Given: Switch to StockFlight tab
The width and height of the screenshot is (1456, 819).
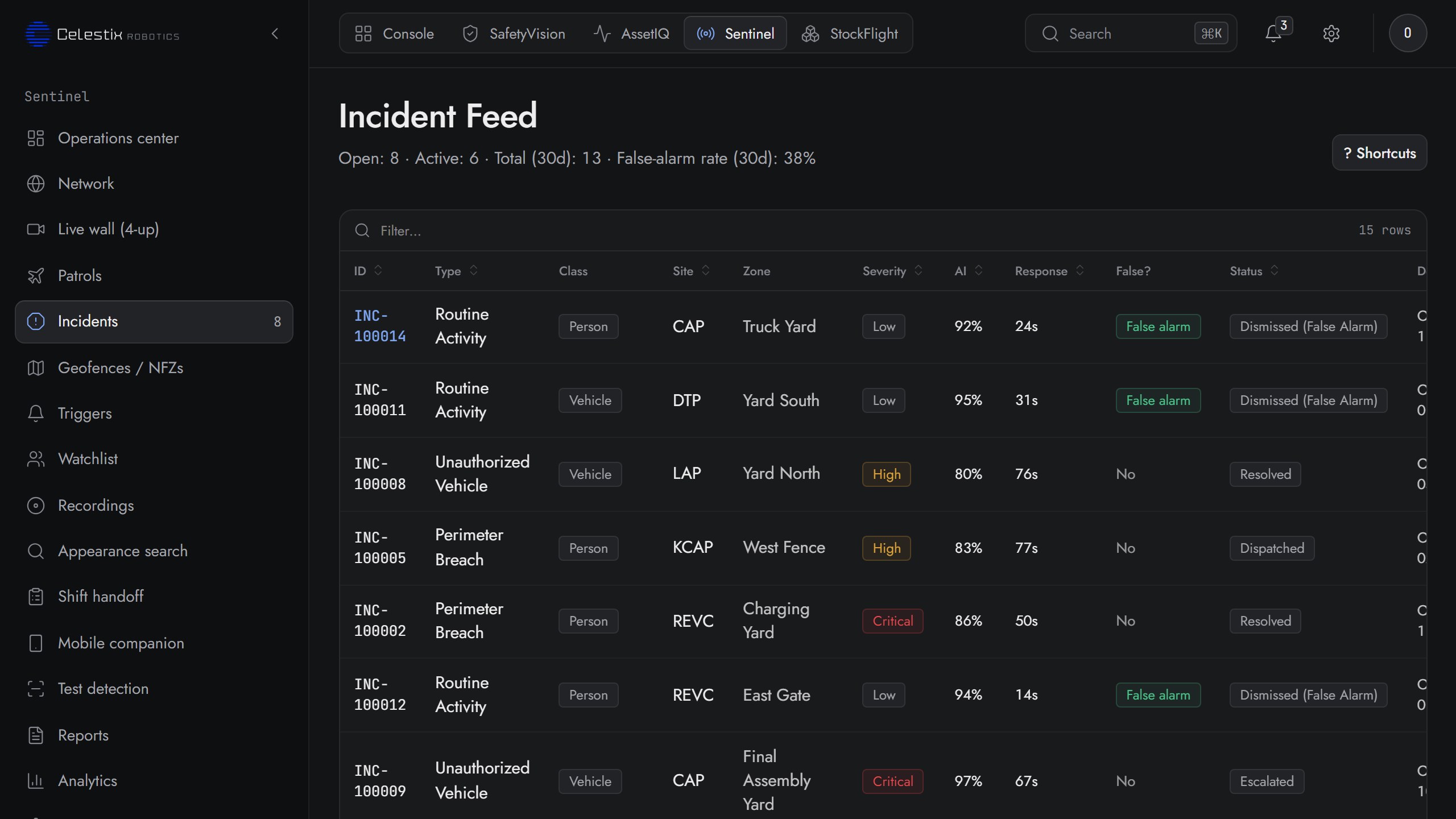Looking at the screenshot, I should pyautogui.click(x=850, y=34).
